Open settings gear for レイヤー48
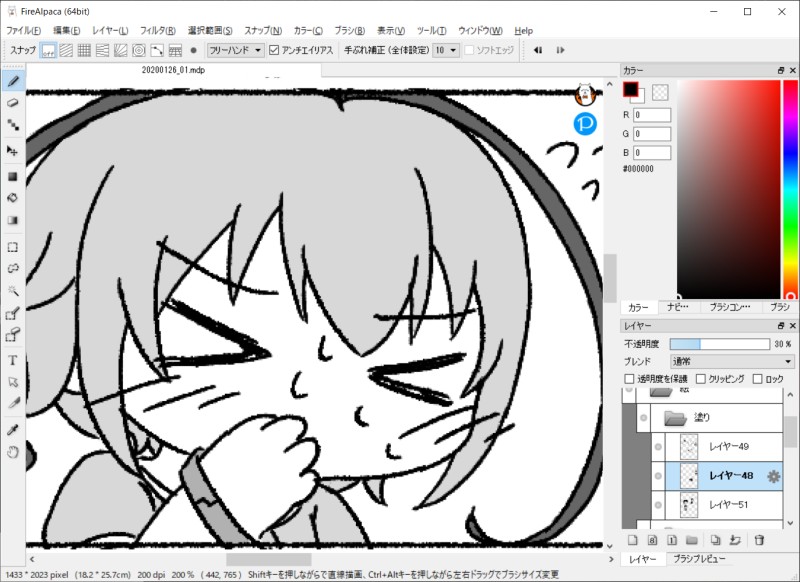The height and width of the screenshot is (582, 800). click(x=773, y=476)
